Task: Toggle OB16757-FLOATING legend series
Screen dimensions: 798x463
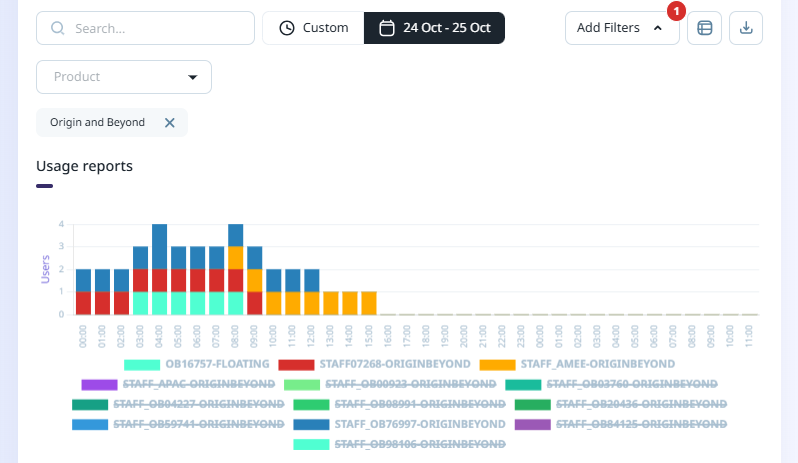Action: tap(216, 364)
